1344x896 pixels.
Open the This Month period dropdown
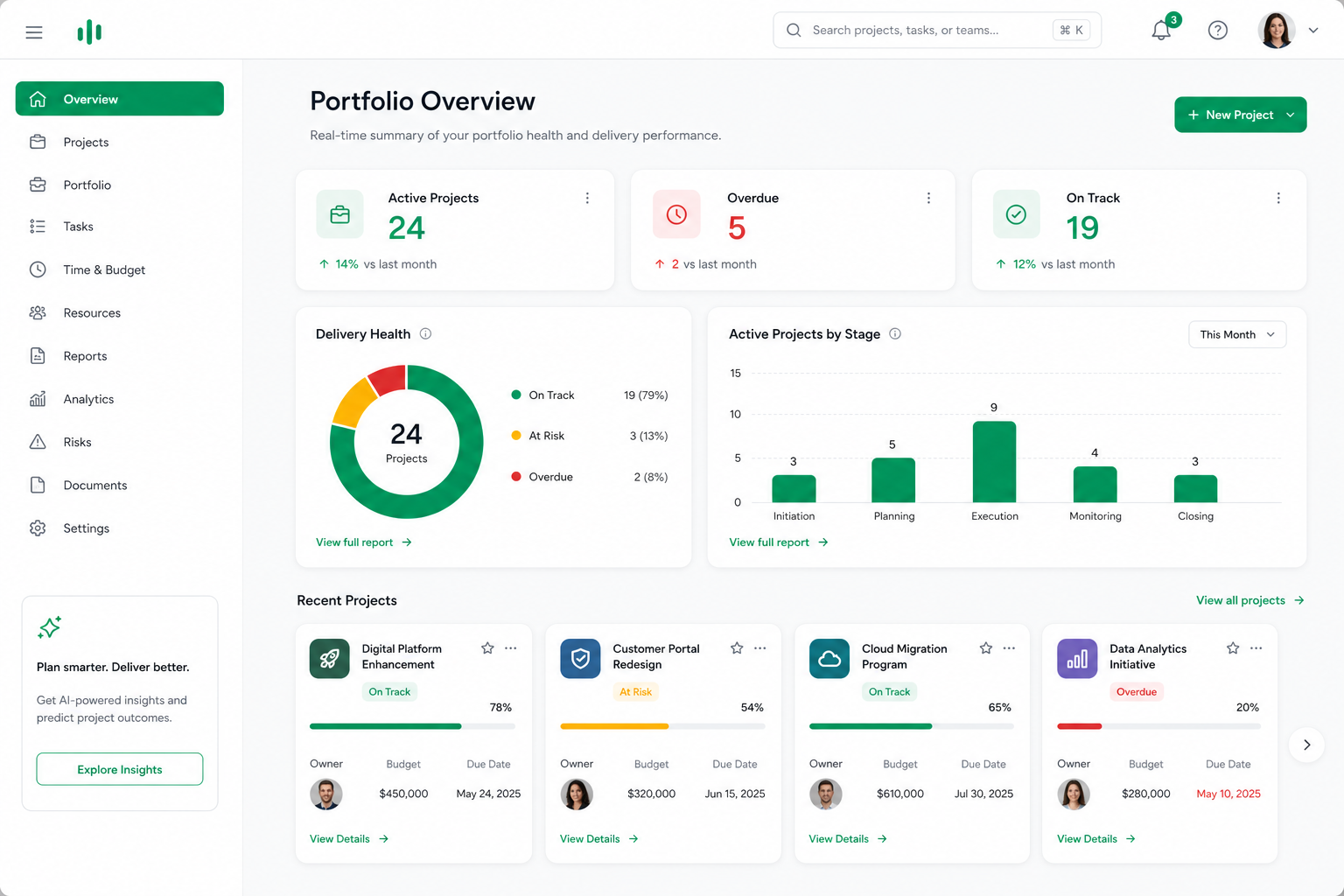pos(1237,334)
